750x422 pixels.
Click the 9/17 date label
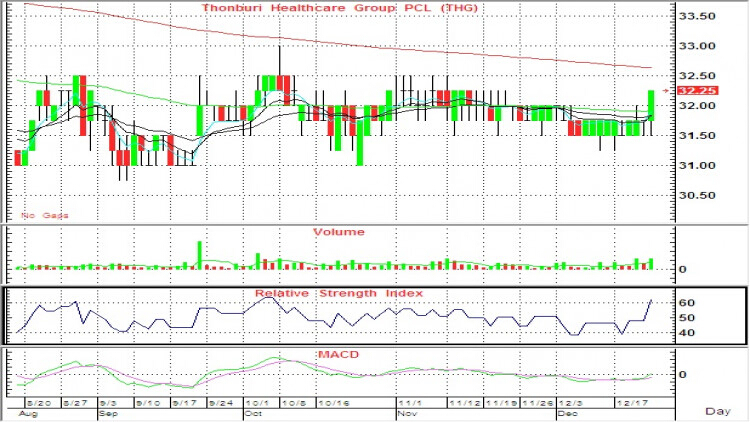tap(185, 403)
